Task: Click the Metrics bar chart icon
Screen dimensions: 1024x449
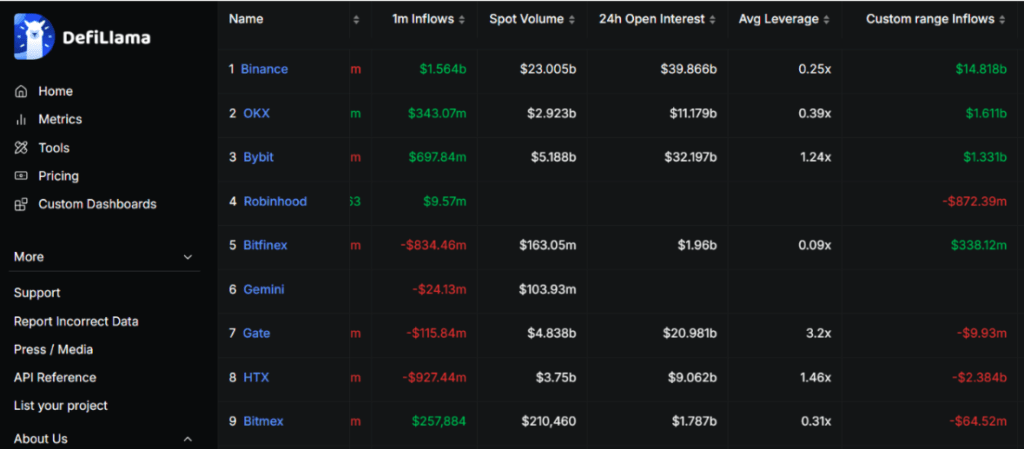Action: coord(21,119)
